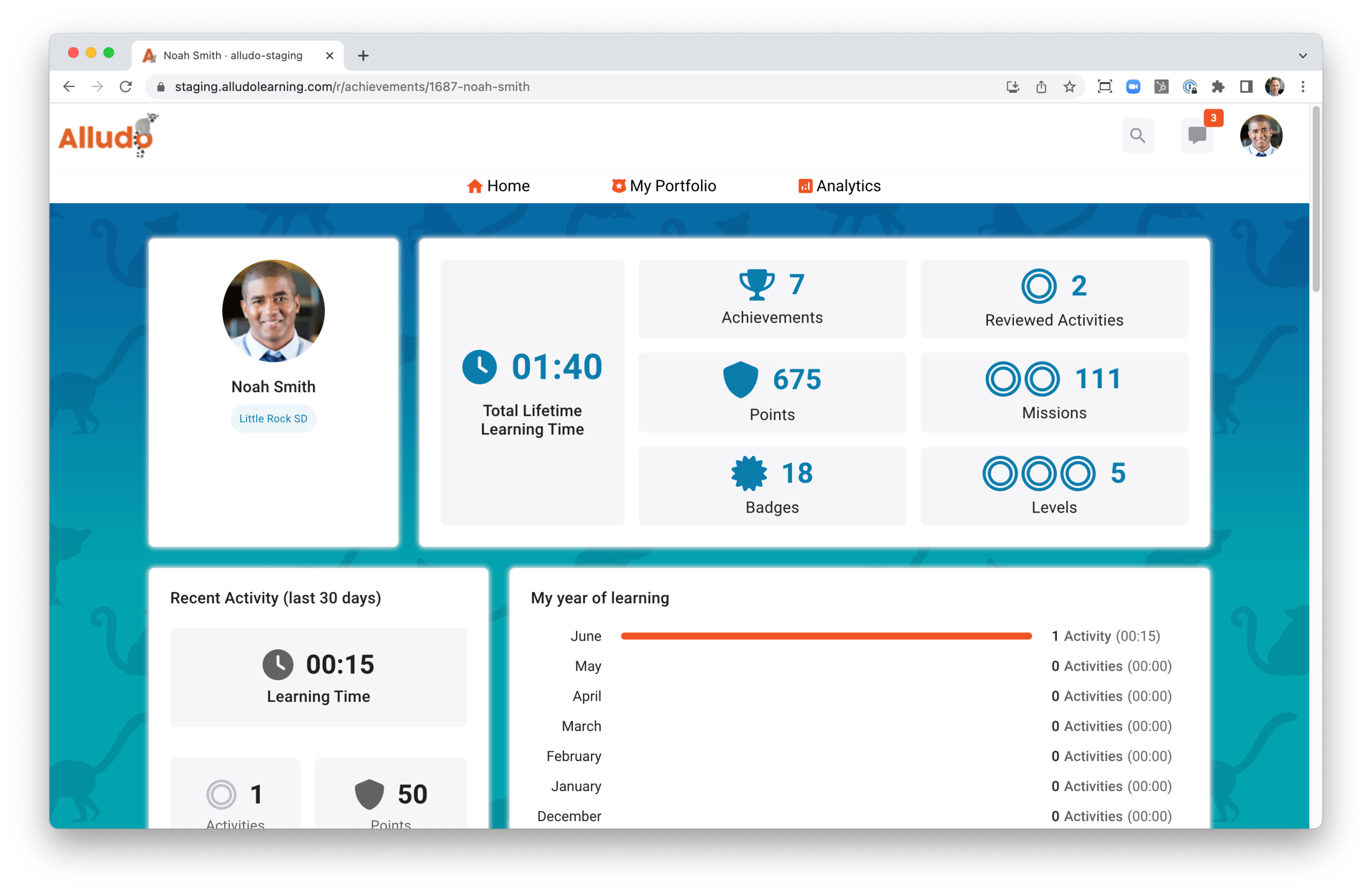Viewport: 1372px width, 894px height.
Task: Go back with the browser back arrow
Action: pyautogui.click(x=69, y=86)
